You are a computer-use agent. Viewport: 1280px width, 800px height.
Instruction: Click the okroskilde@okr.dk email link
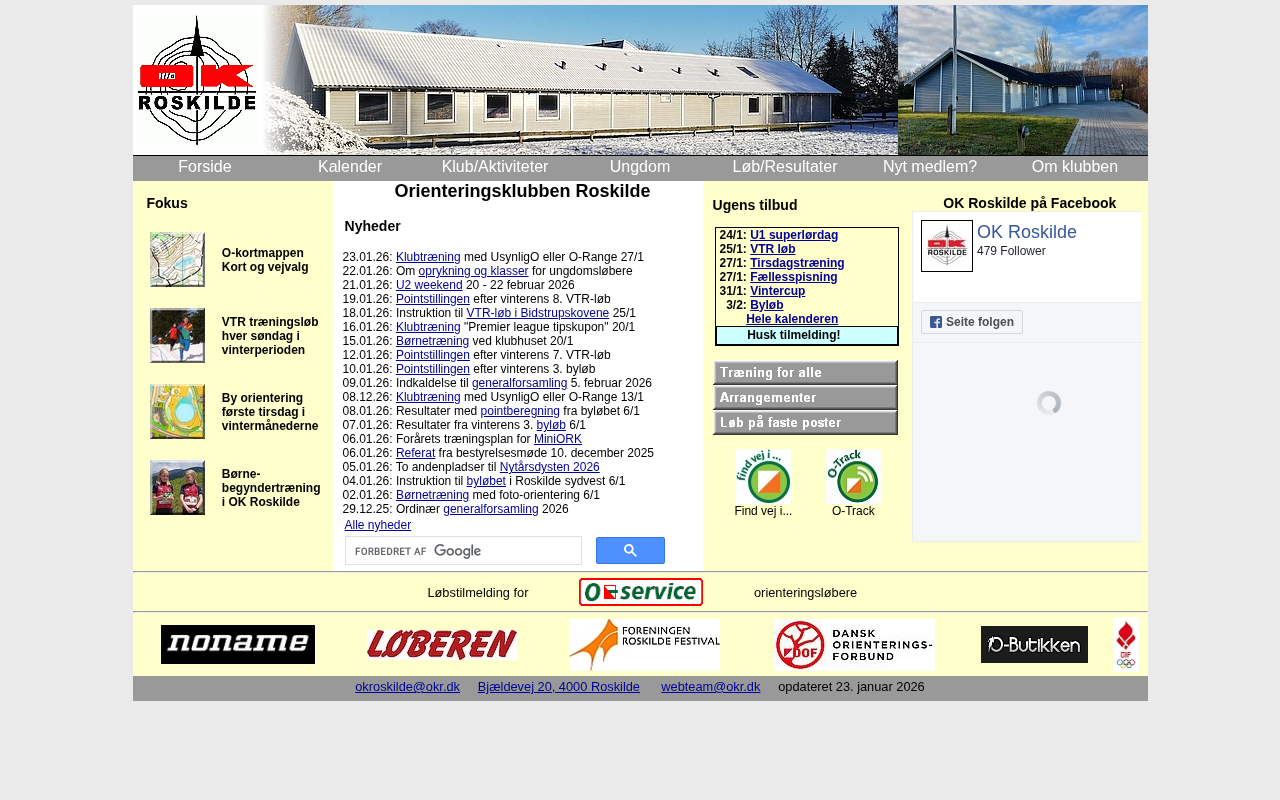[407, 687]
